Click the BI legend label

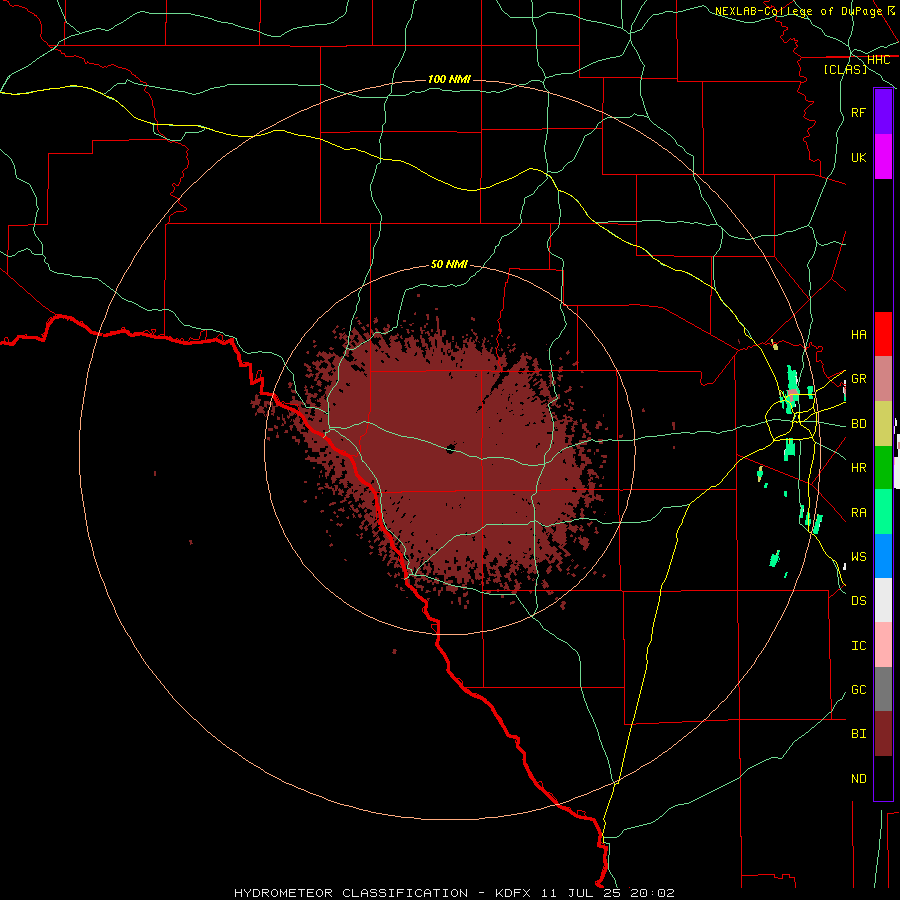click(858, 734)
